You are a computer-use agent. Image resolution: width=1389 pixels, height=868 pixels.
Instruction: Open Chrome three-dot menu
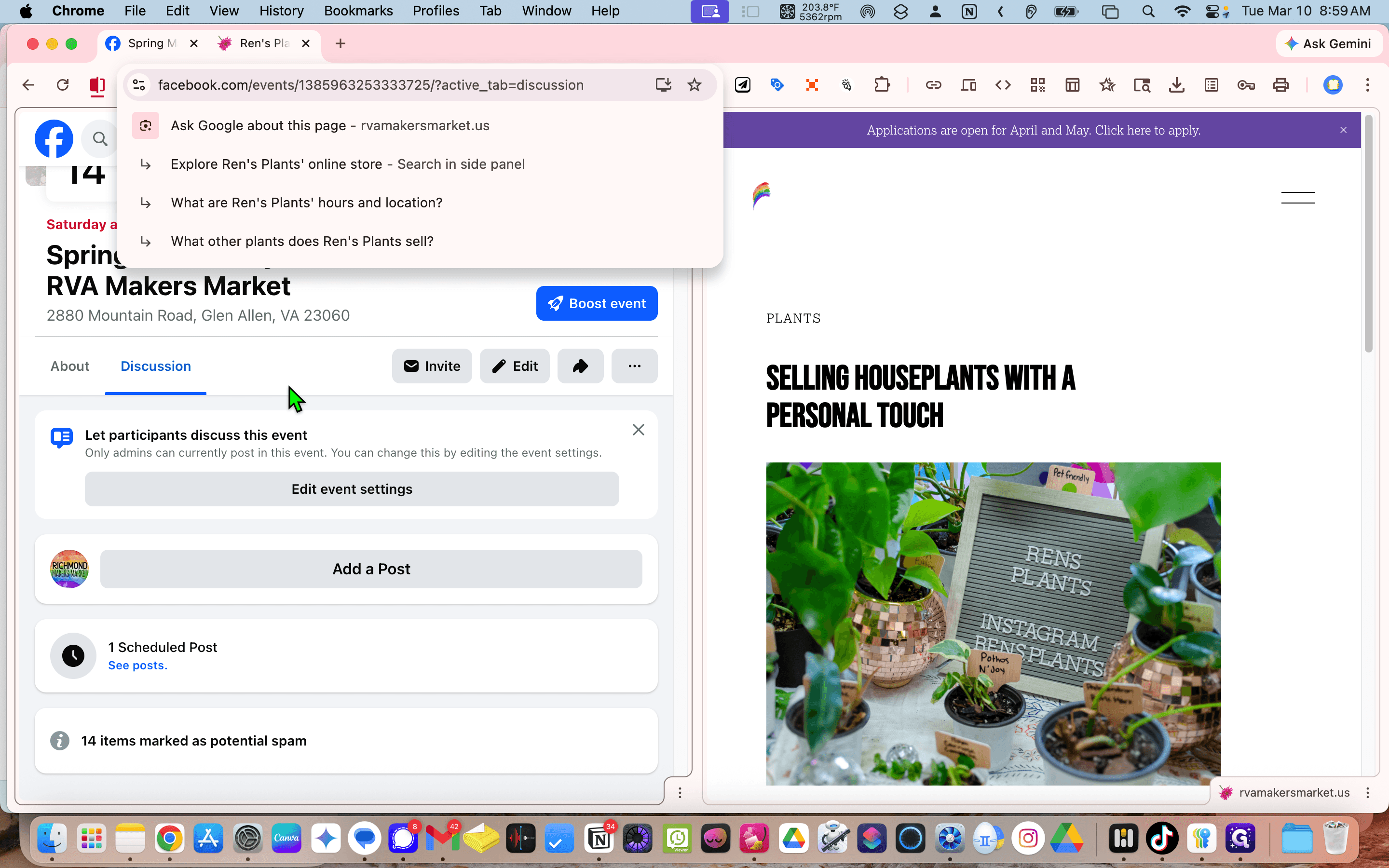tap(1368, 85)
